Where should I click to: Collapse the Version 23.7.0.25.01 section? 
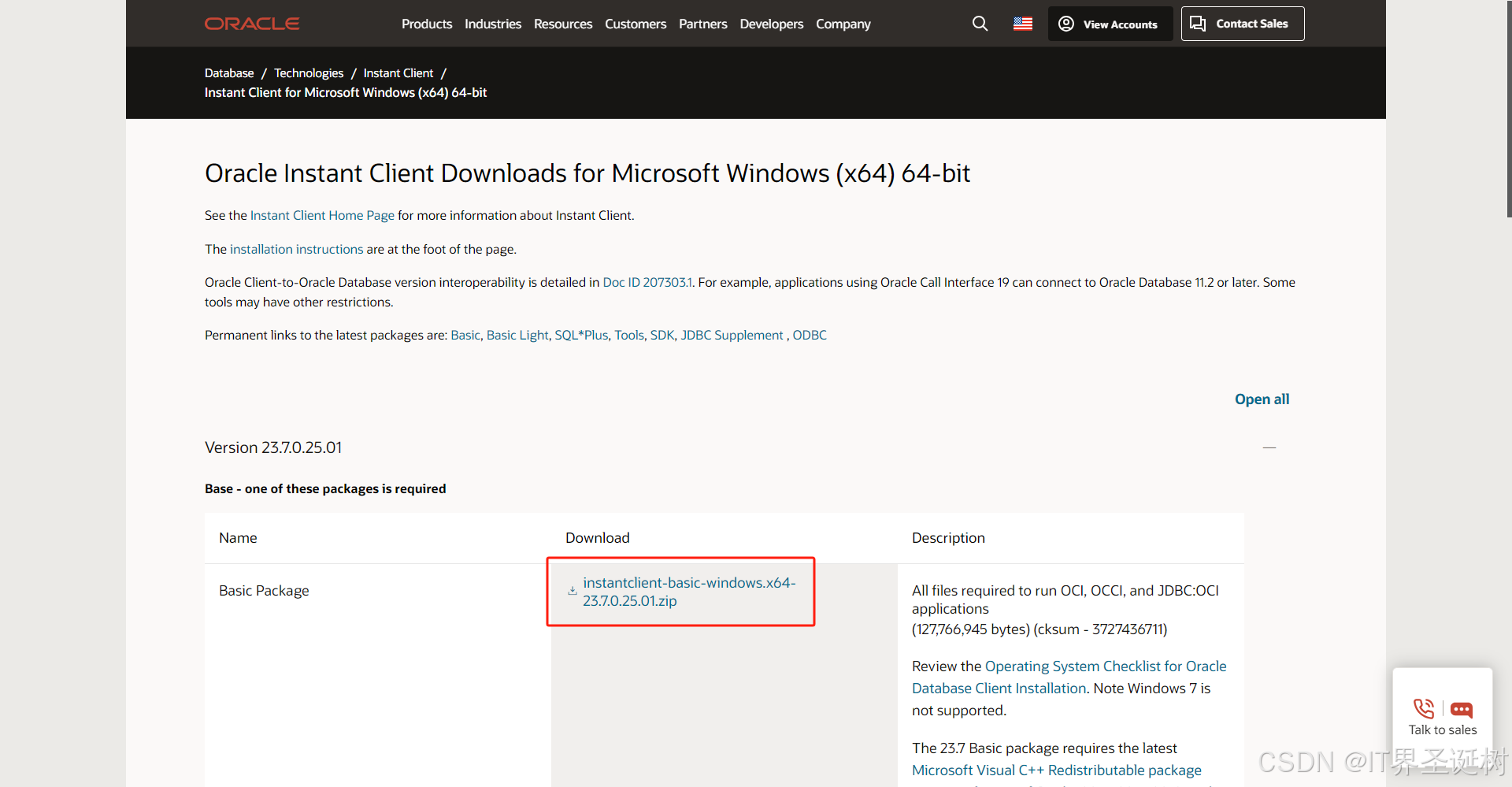click(1269, 447)
